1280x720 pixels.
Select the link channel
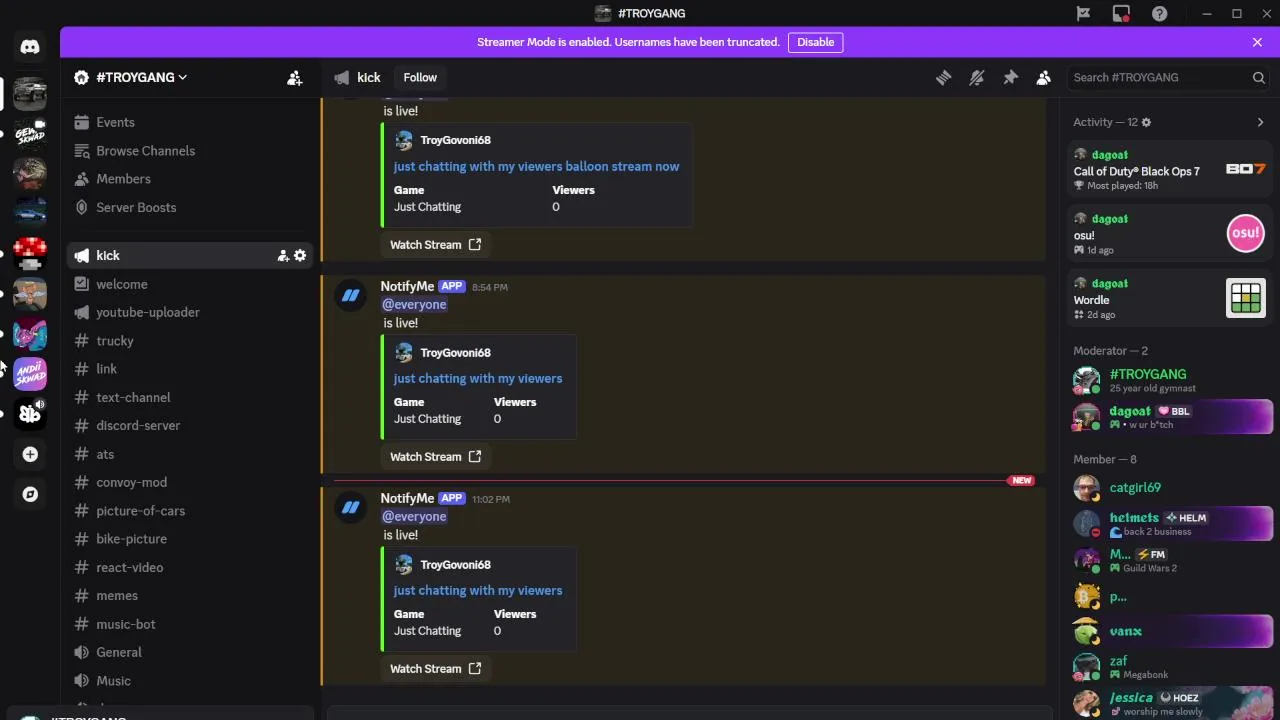point(190,369)
